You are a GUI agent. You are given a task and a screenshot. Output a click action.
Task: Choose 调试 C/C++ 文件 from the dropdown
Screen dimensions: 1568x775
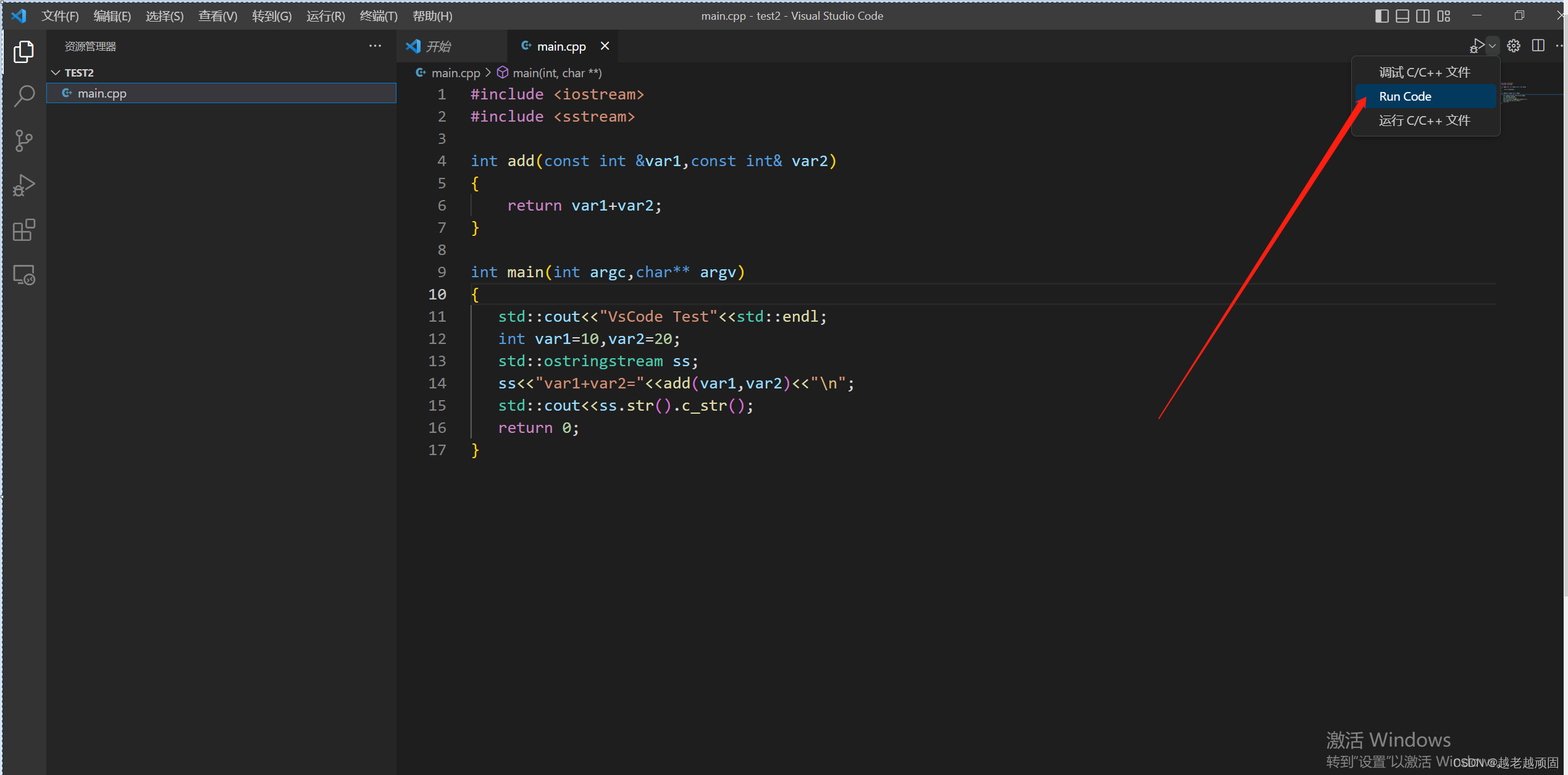pos(1425,72)
